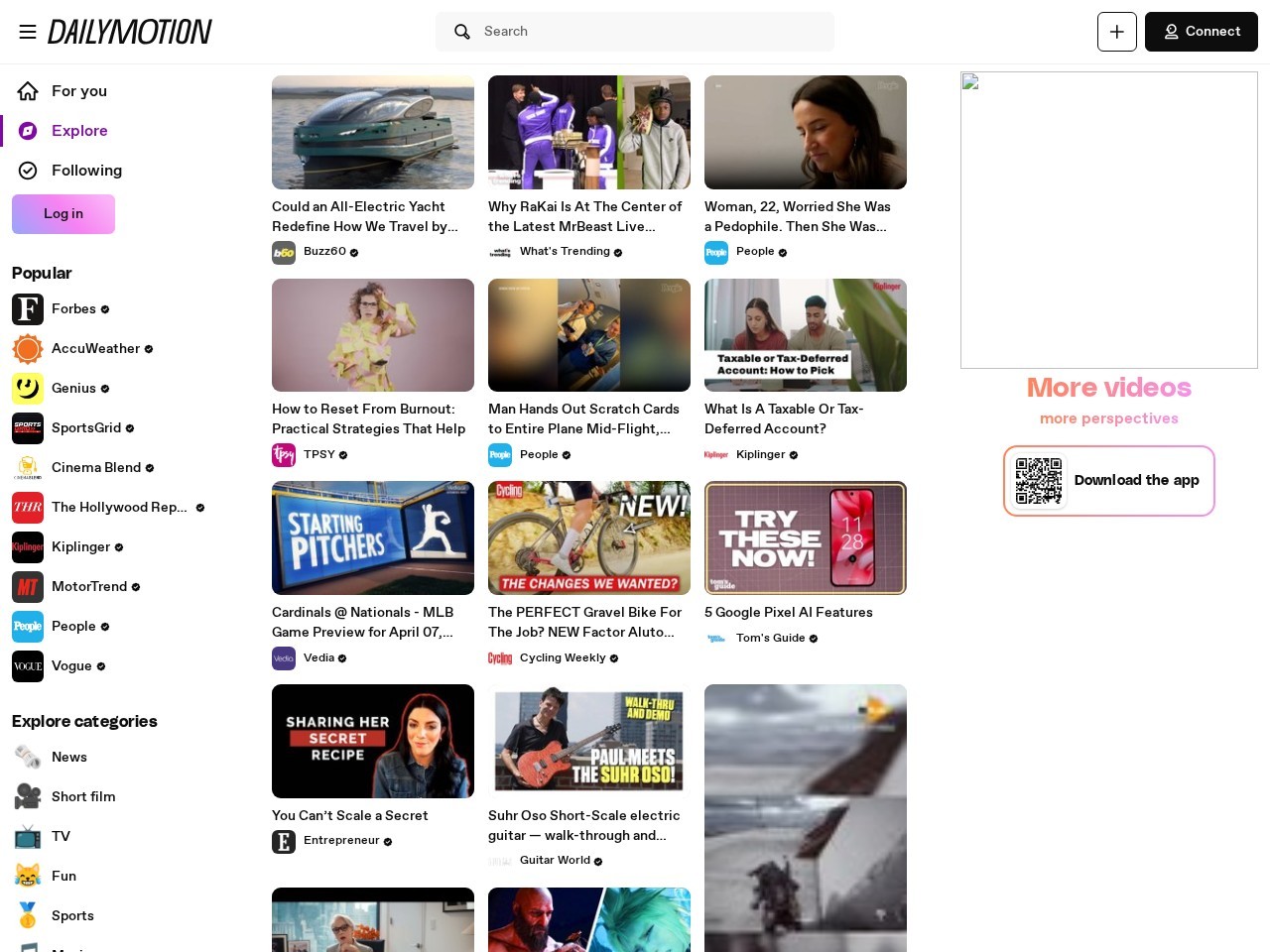Screen dimensions: 1270x952
Task: Click the TV category icon
Action: (x=28, y=836)
